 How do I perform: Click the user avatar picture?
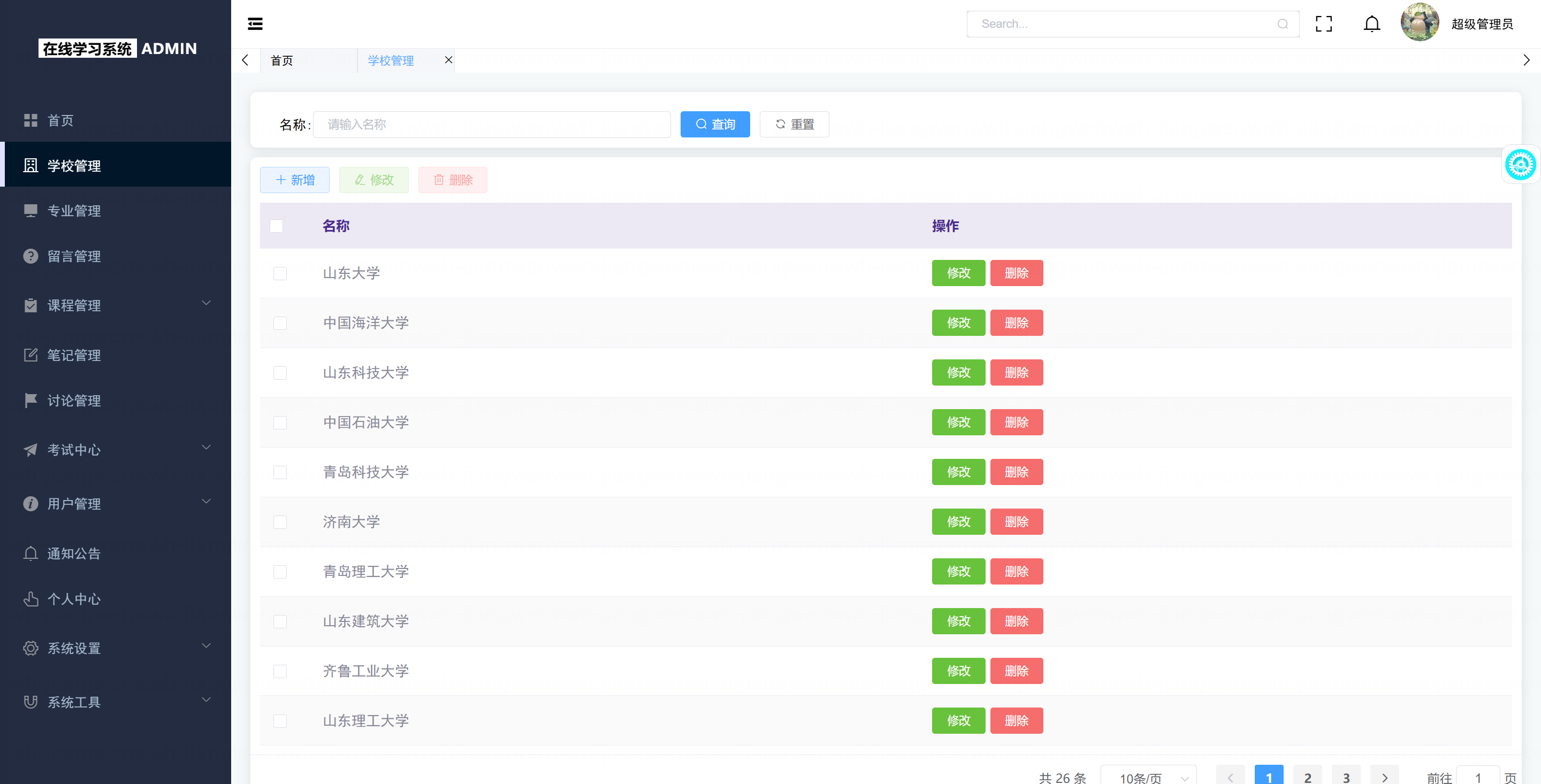click(1419, 22)
